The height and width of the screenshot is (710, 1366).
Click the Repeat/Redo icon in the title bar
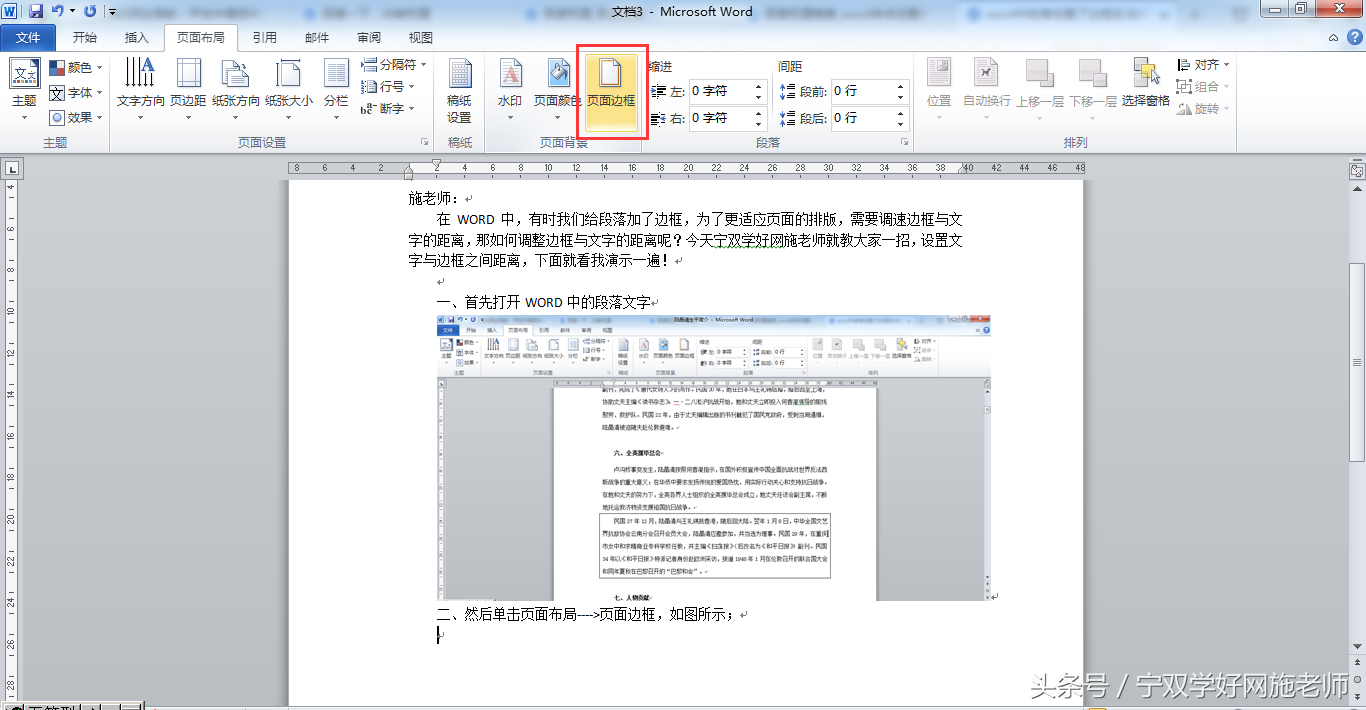point(91,11)
